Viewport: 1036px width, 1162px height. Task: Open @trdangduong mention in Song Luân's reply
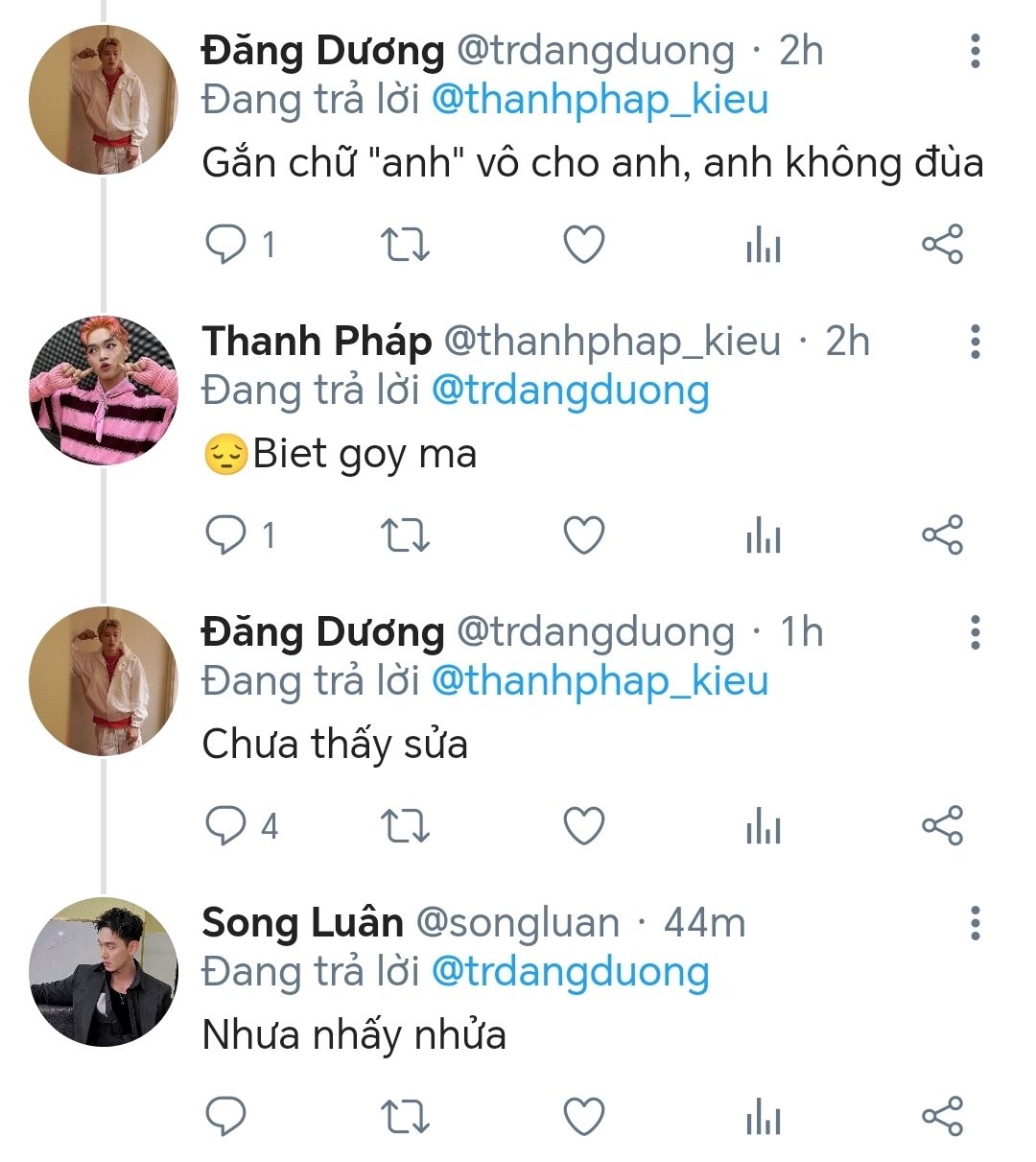click(x=570, y=972)
